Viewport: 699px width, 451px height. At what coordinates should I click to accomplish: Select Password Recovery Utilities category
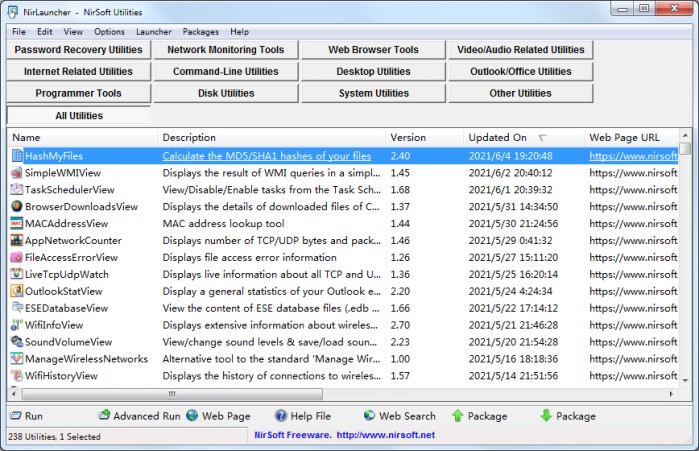78,49
